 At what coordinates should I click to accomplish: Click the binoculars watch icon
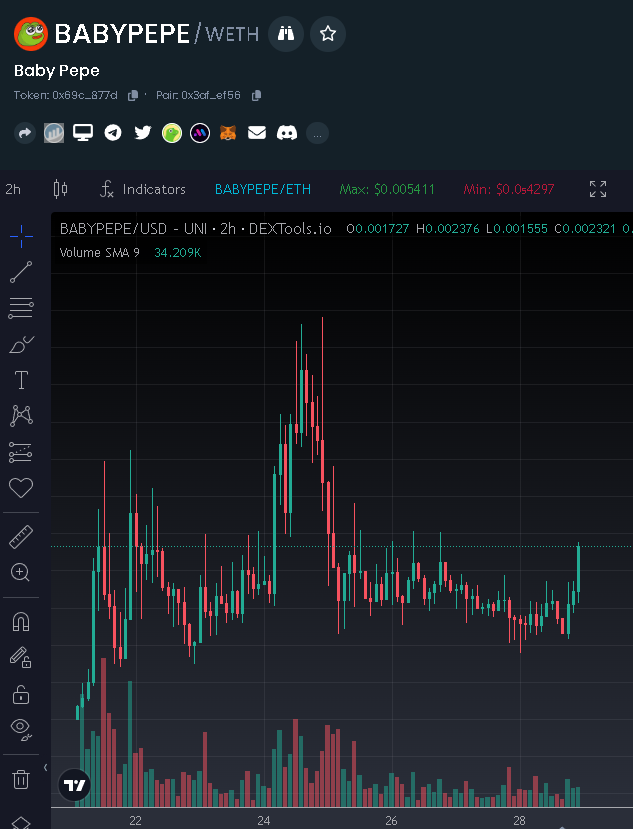point(286,34)
